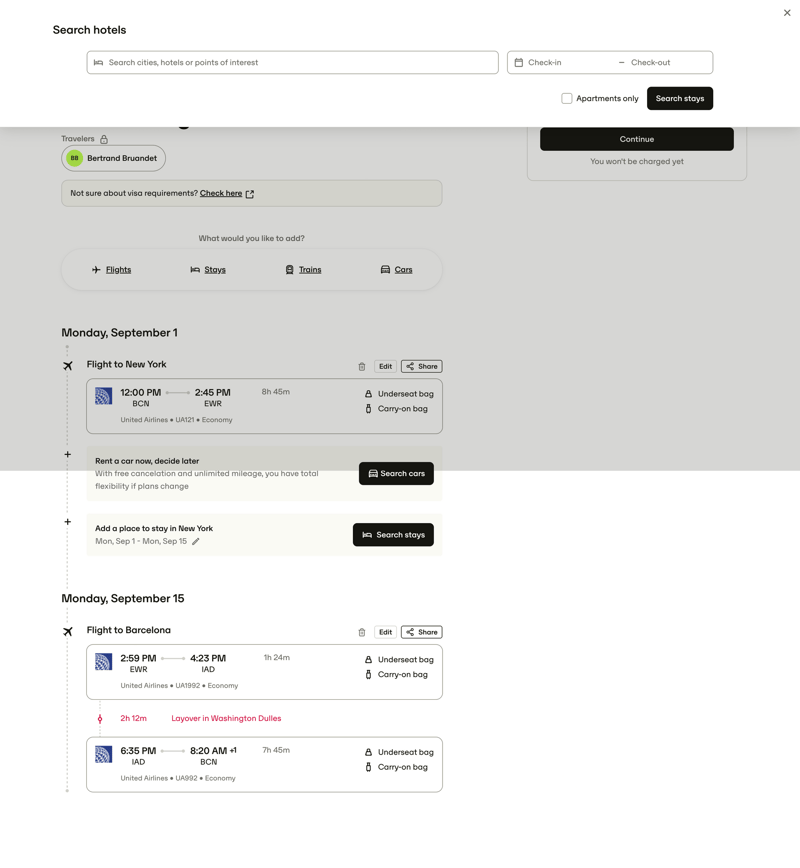Open Share for the Flight to Barcelona

(421, 631)
